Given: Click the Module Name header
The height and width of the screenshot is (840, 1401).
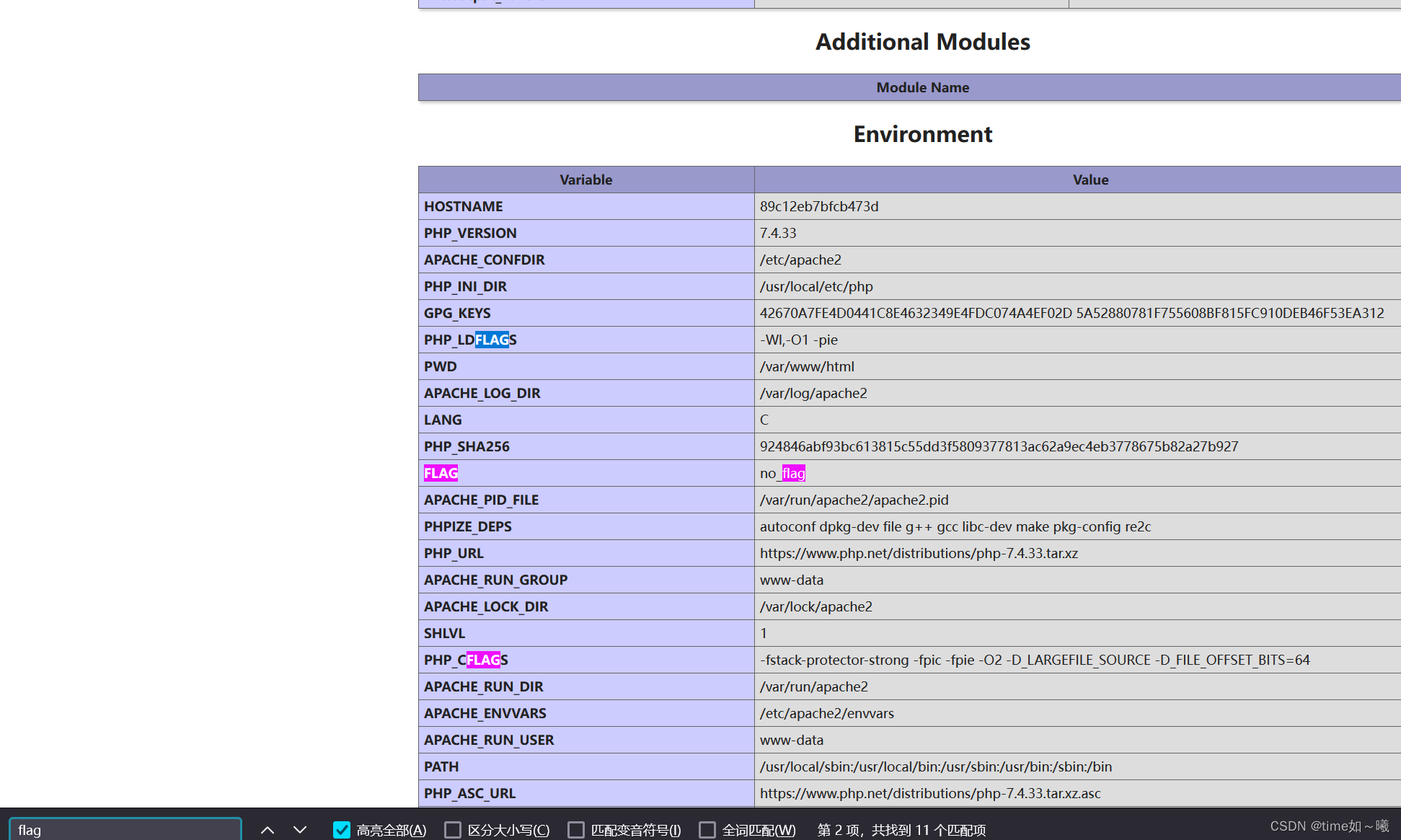Looking at the screenshot, I should pos(909,87).
